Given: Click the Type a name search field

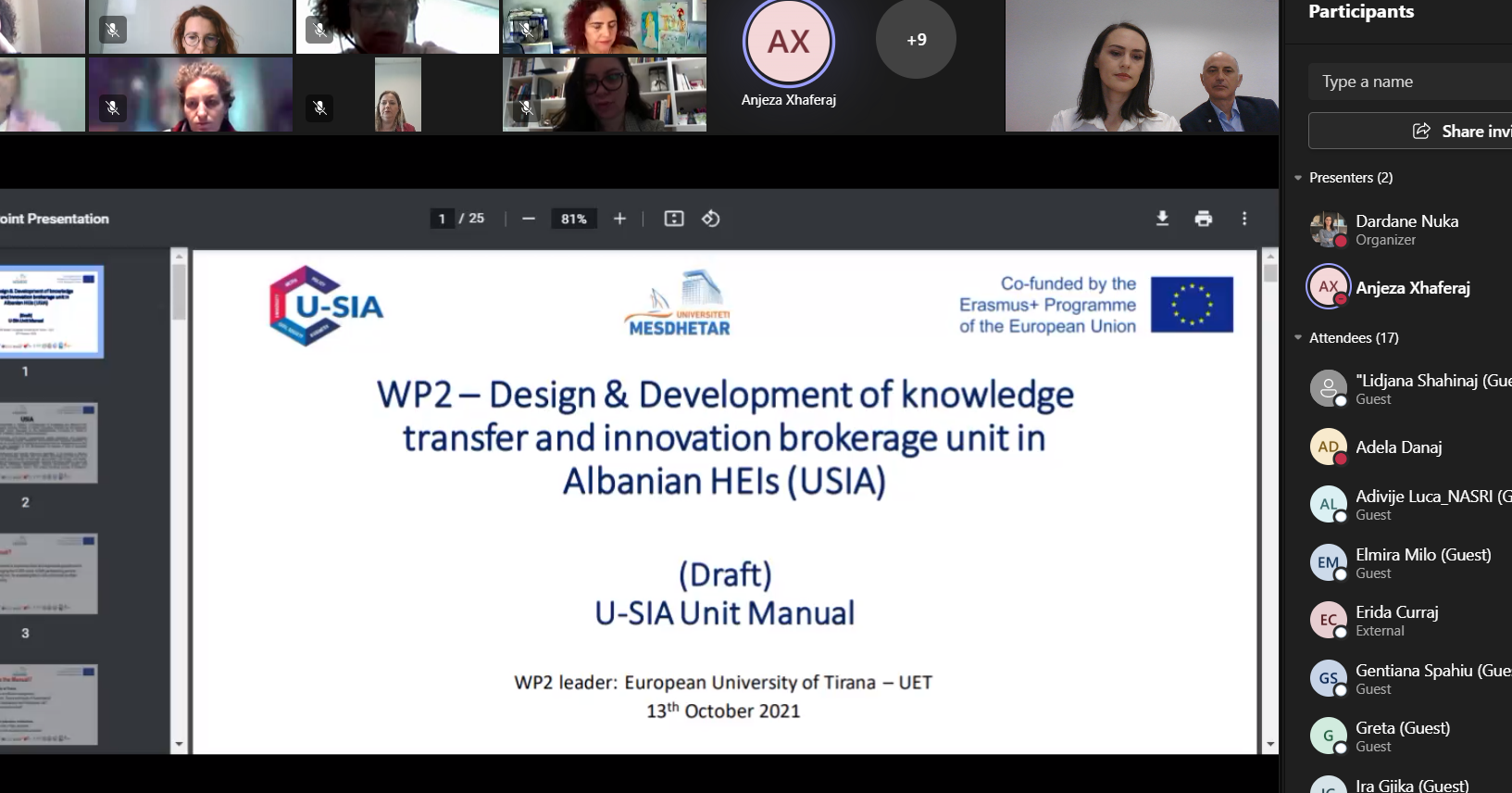Looking at the screenshot, I should (x=1410, y=82).
